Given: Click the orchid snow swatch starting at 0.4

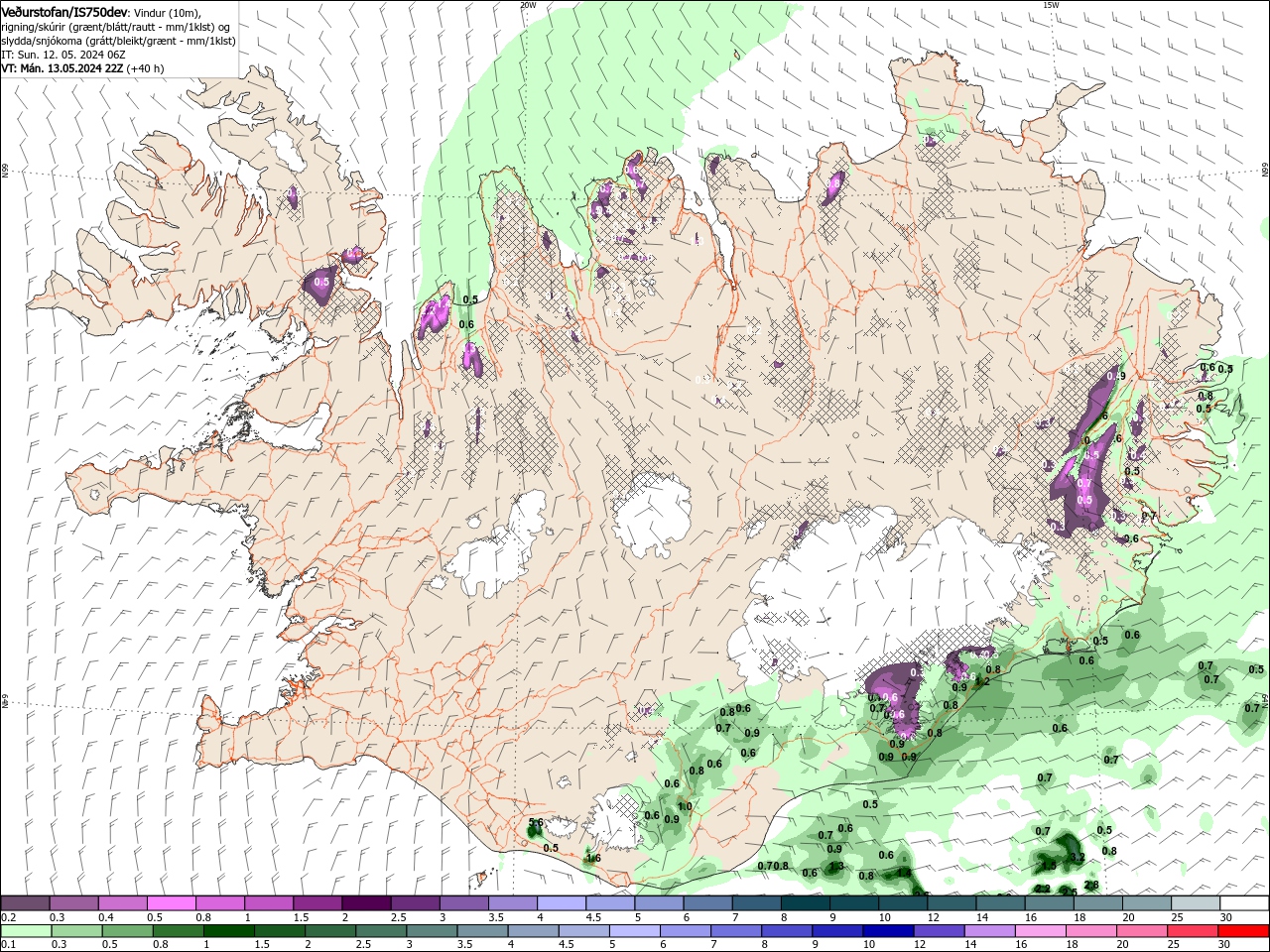Looking at the screenshot, I should 123,903.
